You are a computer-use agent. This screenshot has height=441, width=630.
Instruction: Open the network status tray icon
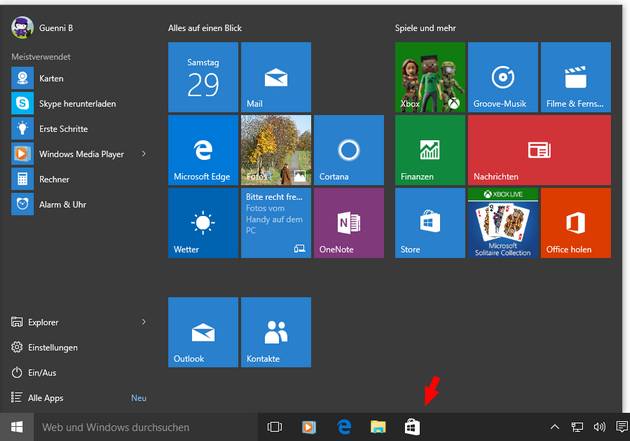tap(577, 427)
